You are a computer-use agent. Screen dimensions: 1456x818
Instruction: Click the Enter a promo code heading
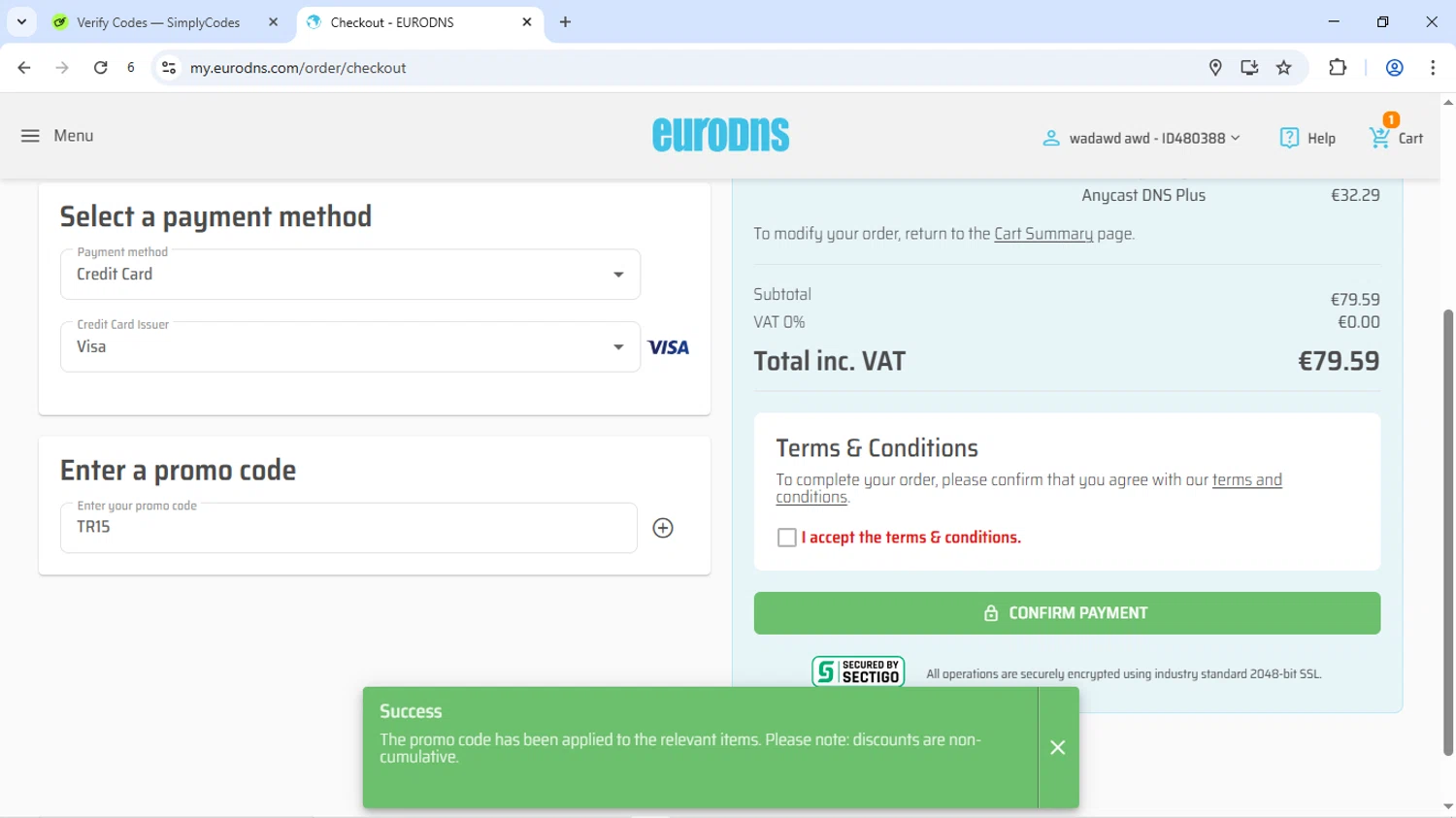[178, 471]
